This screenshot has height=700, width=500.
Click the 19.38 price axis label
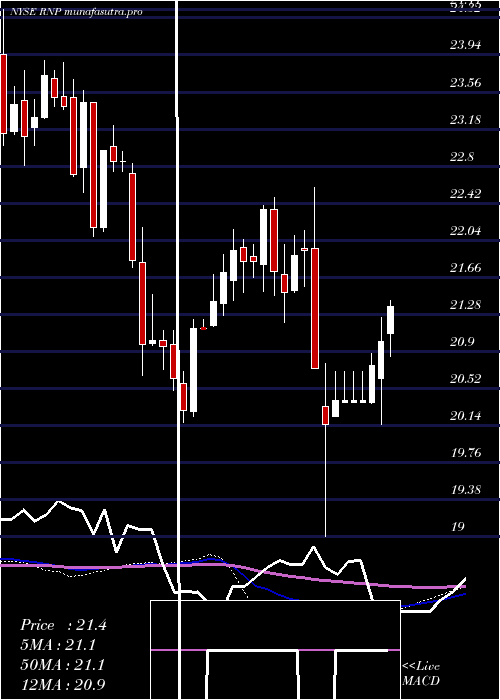click(x=466, y=490)
